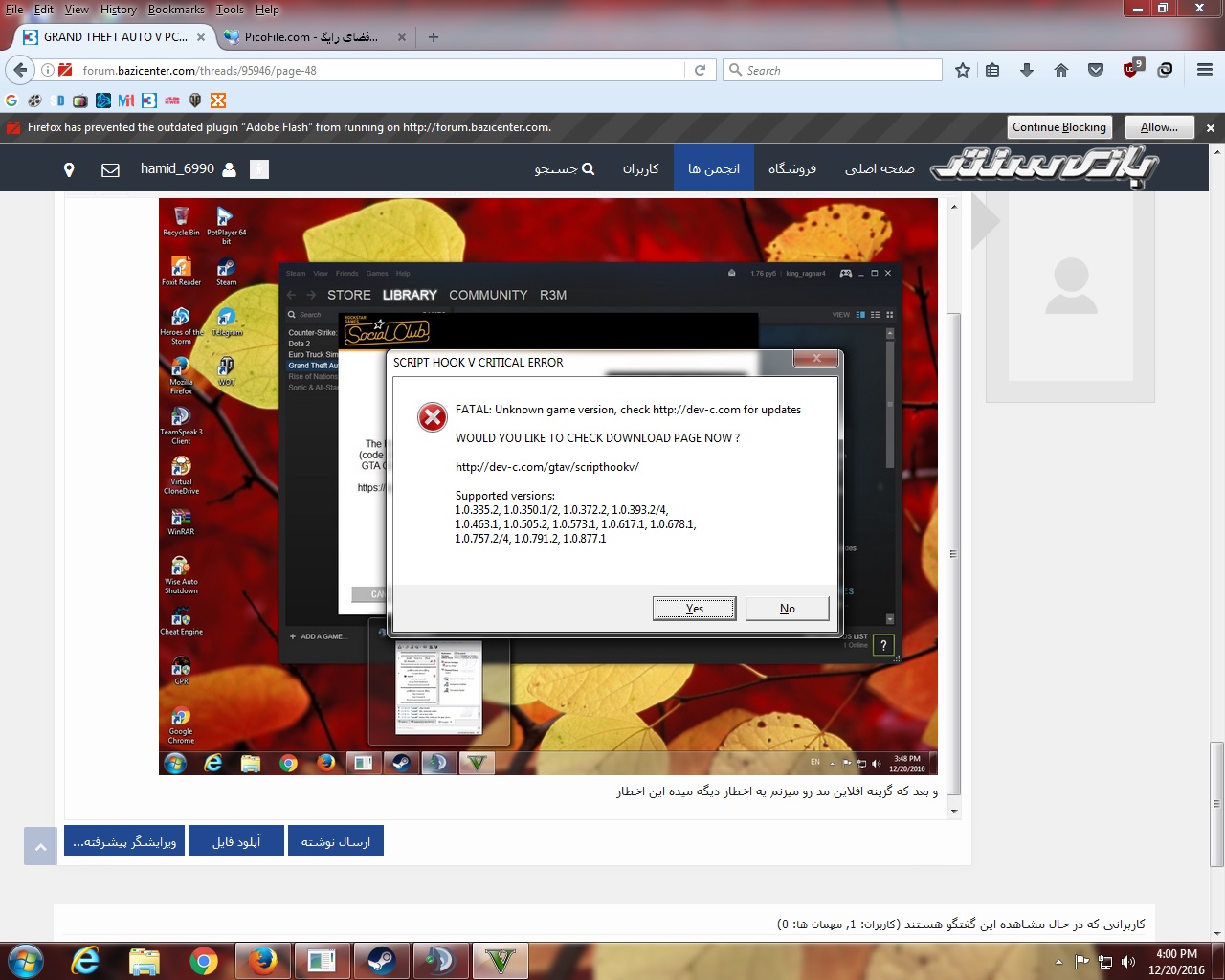Open the Firefox hamburger menu
1225x980 pixels.
(x=1205, y=70)
